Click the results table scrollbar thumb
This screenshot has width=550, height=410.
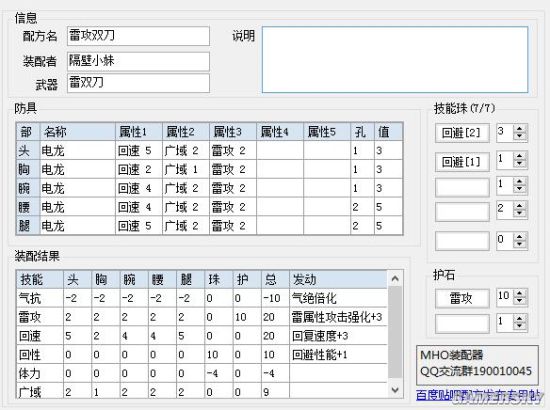click(395, 332)
